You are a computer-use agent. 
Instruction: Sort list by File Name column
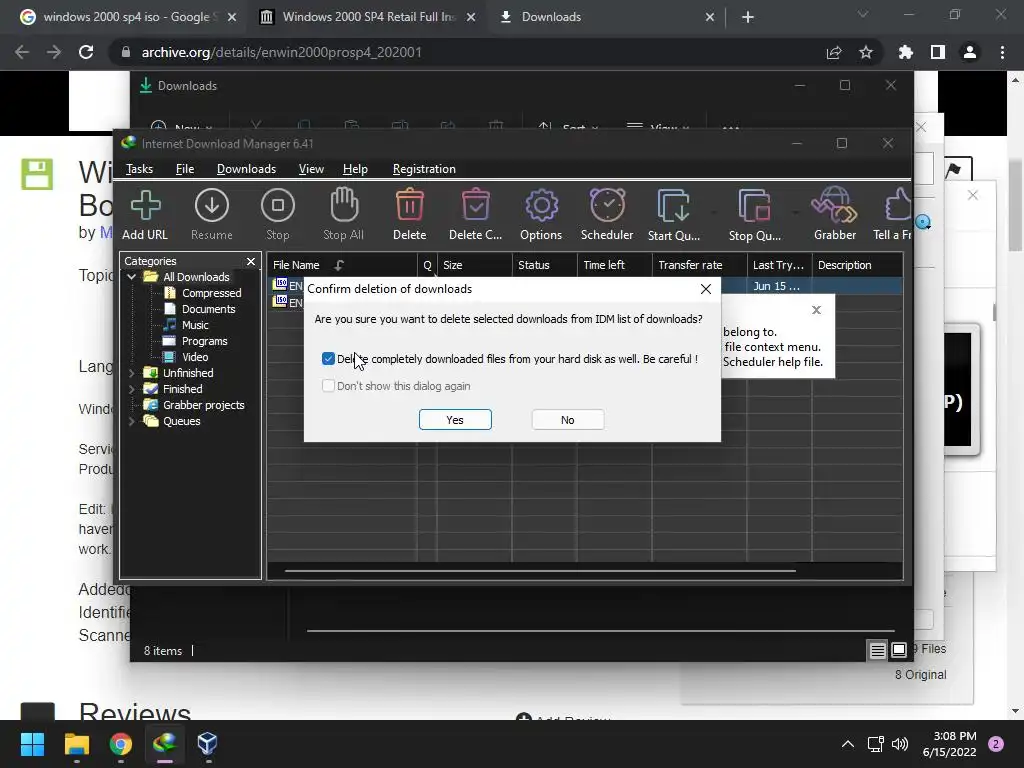click(342, 265)
